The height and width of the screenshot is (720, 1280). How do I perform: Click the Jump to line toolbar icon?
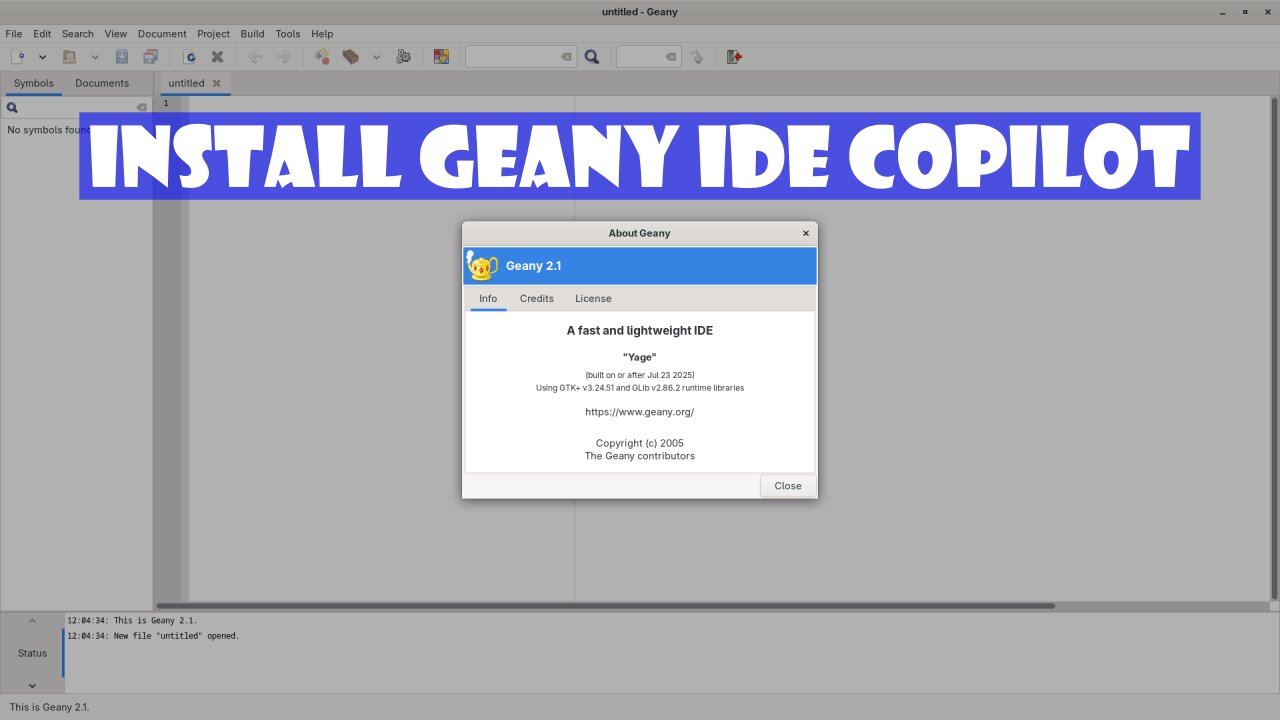(697, 57)
